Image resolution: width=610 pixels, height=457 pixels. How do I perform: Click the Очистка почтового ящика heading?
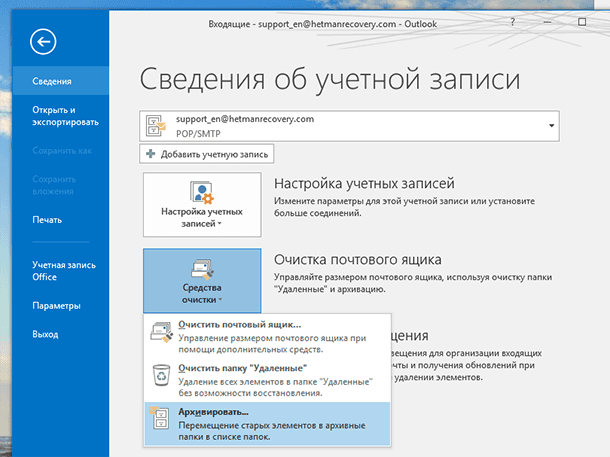coord(358,259)
